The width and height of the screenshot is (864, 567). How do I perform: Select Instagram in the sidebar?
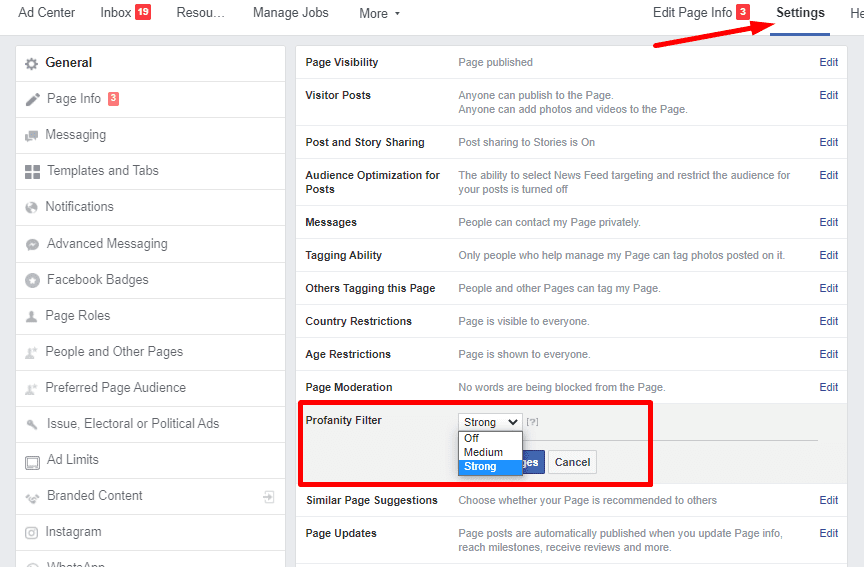150,533
